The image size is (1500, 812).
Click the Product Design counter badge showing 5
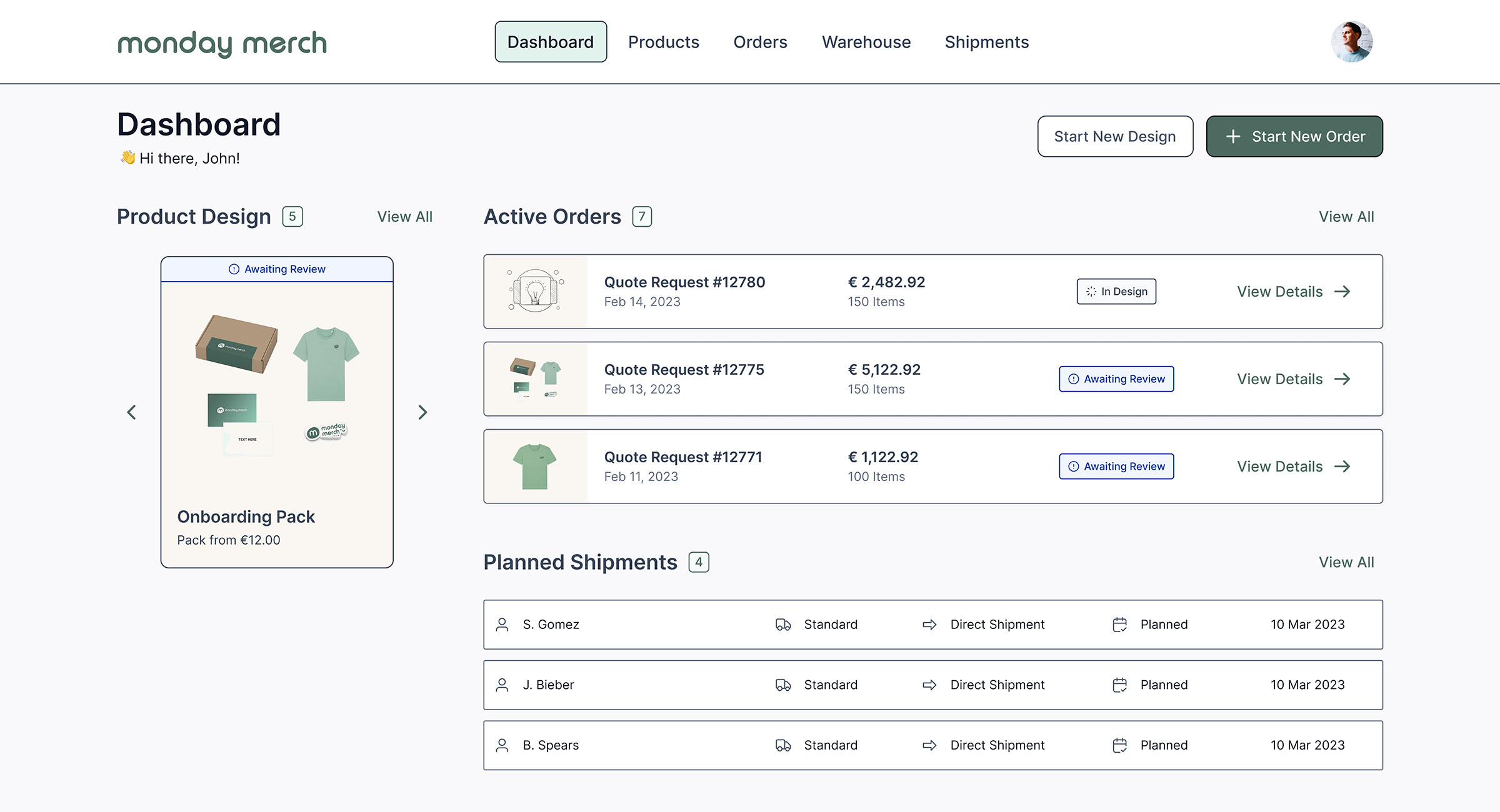[x=291, y=216]
